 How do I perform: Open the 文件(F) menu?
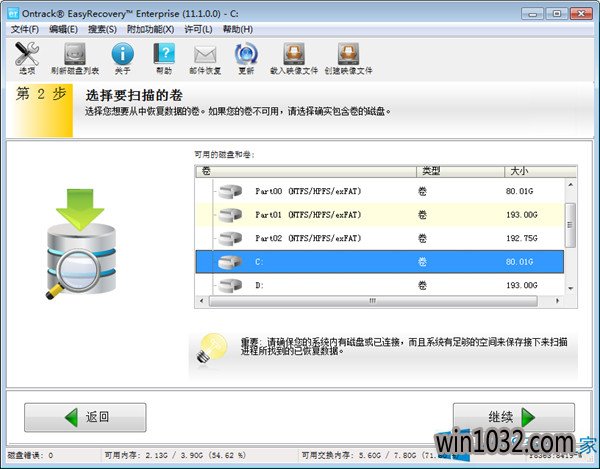(24, 29)
